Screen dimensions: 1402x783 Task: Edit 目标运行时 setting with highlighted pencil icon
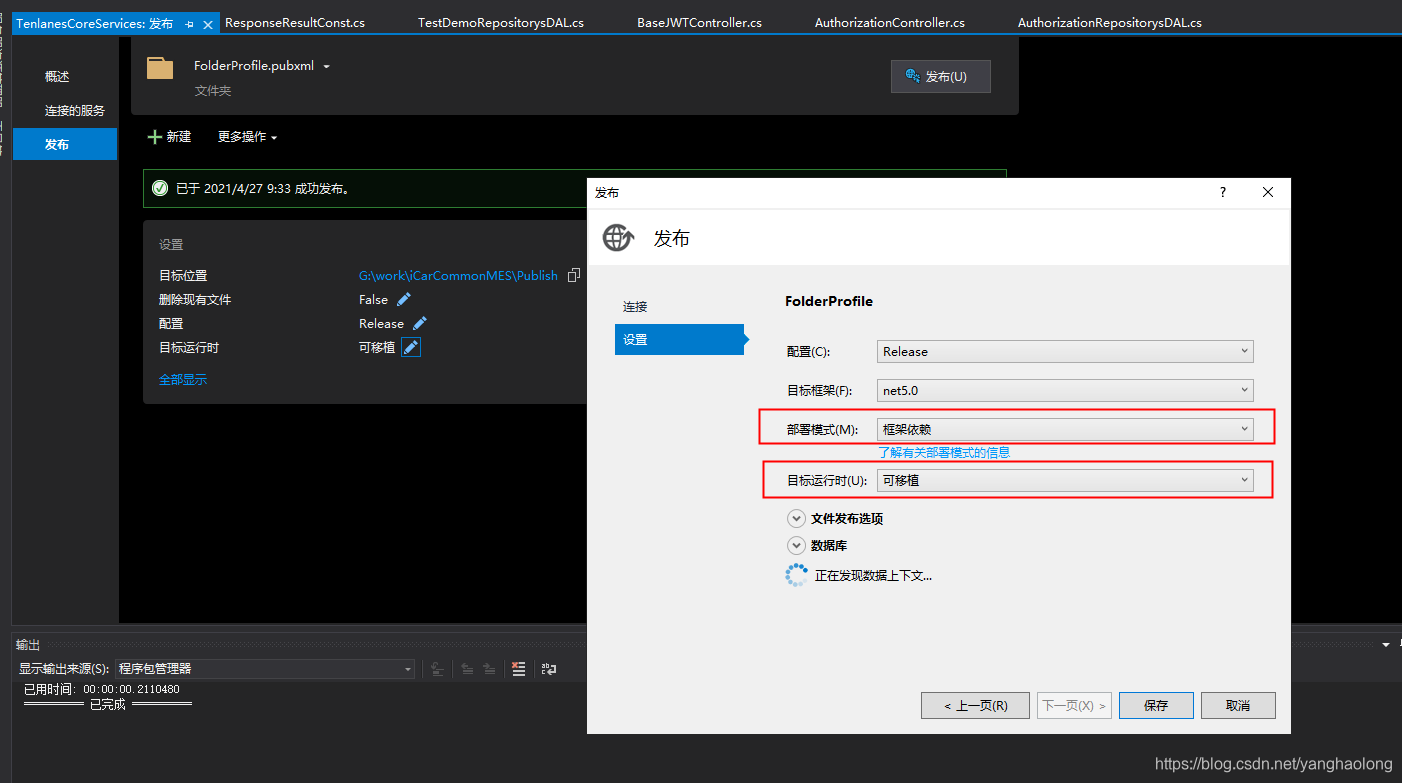coord(411,347)
